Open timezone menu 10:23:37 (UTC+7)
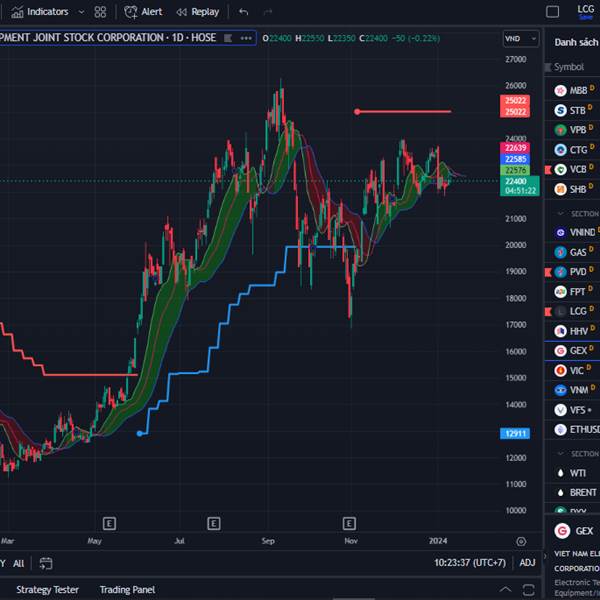The image size is (600, 600). (470, 562)
